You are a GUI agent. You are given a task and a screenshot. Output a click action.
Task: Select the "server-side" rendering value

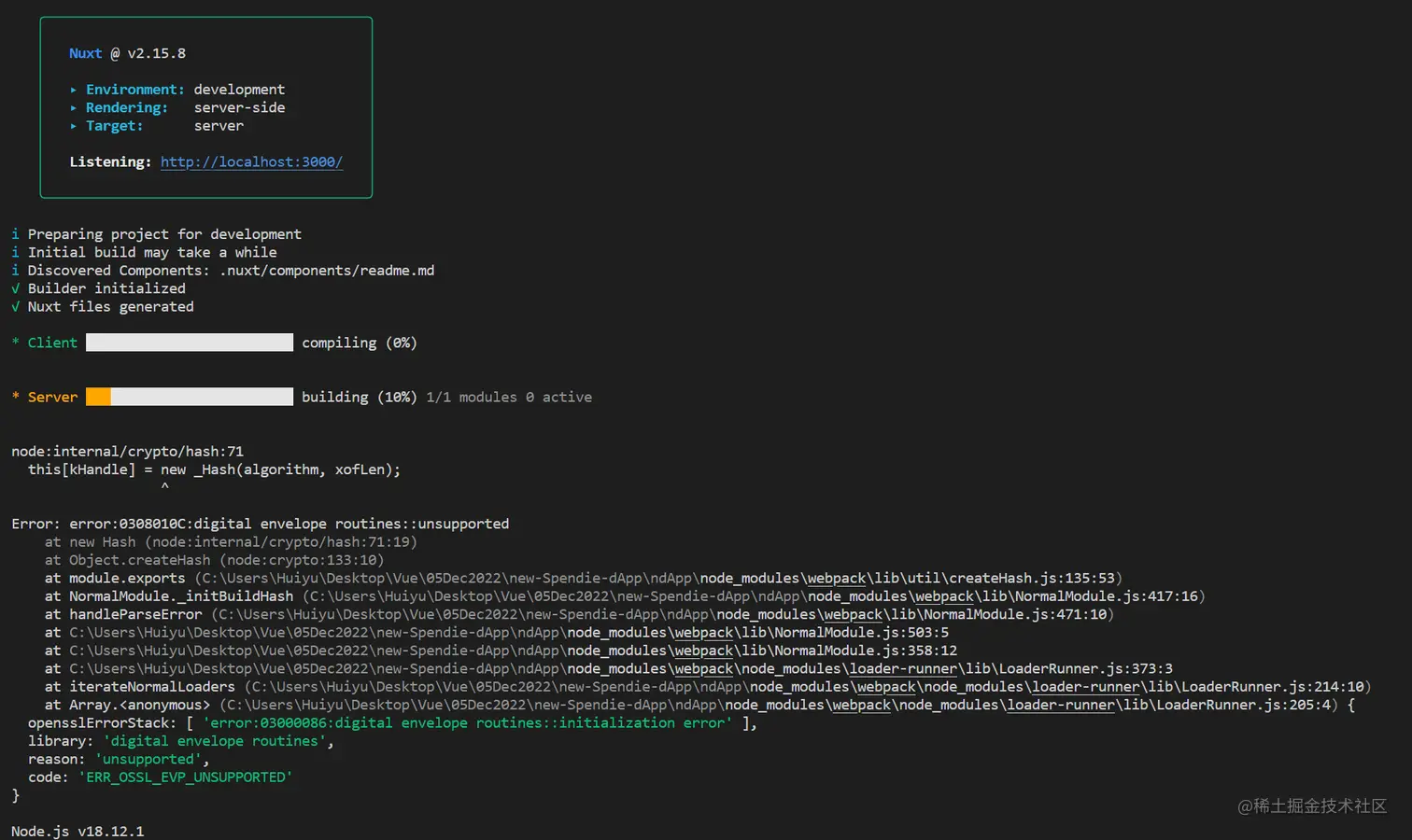(x=239, y=108)
